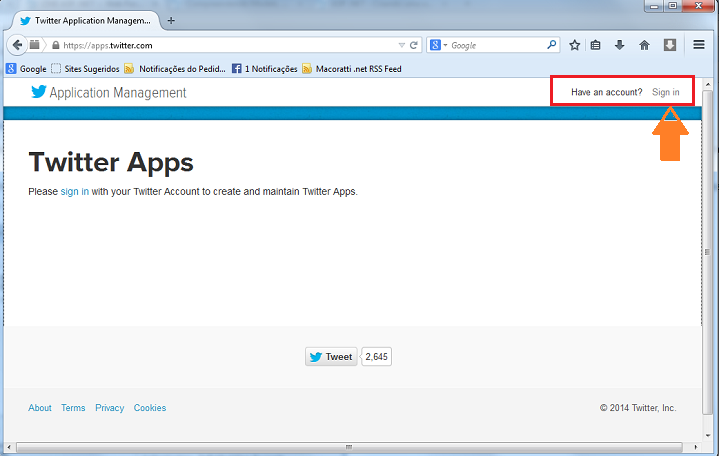This screenshot has height=456, width=719.
Task: Open a new tab with the plus button
Action: [x=171, y=20]
